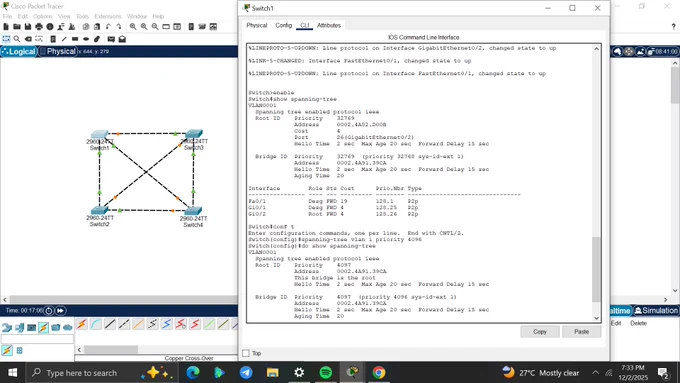Screen dimensions: 680x383
Task: Click the Copy button in CLI
Action: click(x=539, y=332)
